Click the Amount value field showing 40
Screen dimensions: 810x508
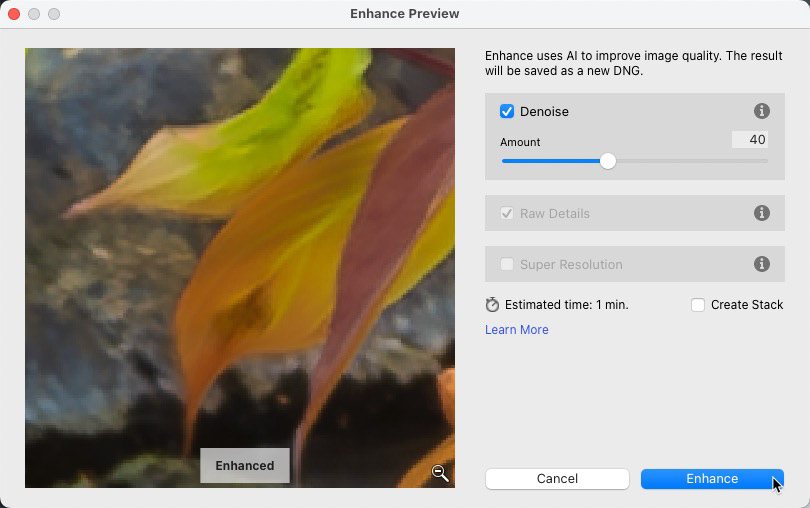(750, 140)
